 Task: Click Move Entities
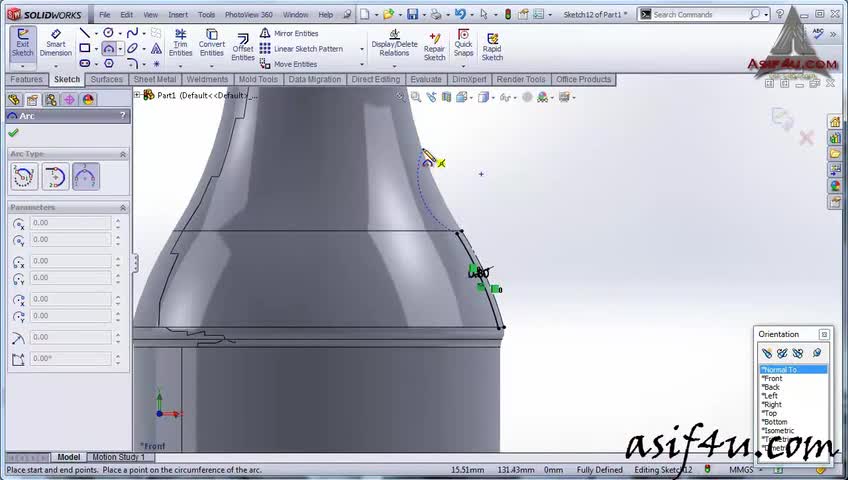(x=288, y=64)
